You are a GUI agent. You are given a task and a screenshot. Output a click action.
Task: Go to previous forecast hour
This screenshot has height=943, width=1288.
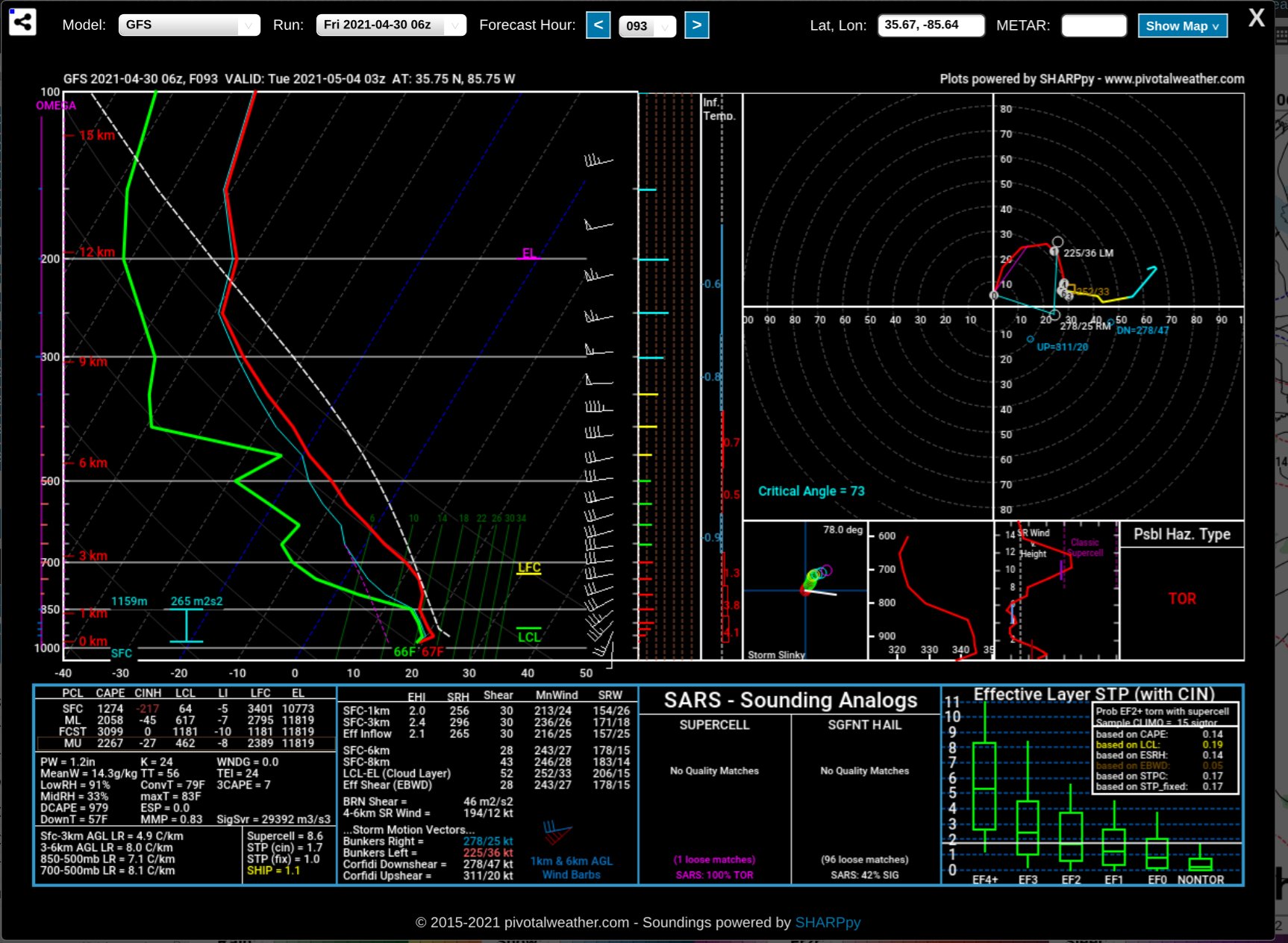pos(598,25)
